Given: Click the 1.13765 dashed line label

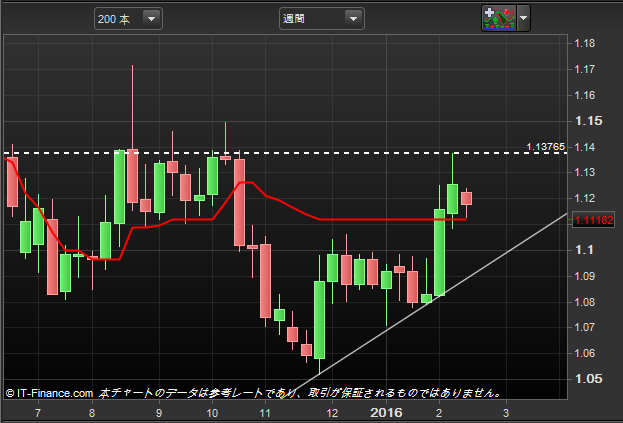Looking at the screenshot, I should [x=546, y=147].
